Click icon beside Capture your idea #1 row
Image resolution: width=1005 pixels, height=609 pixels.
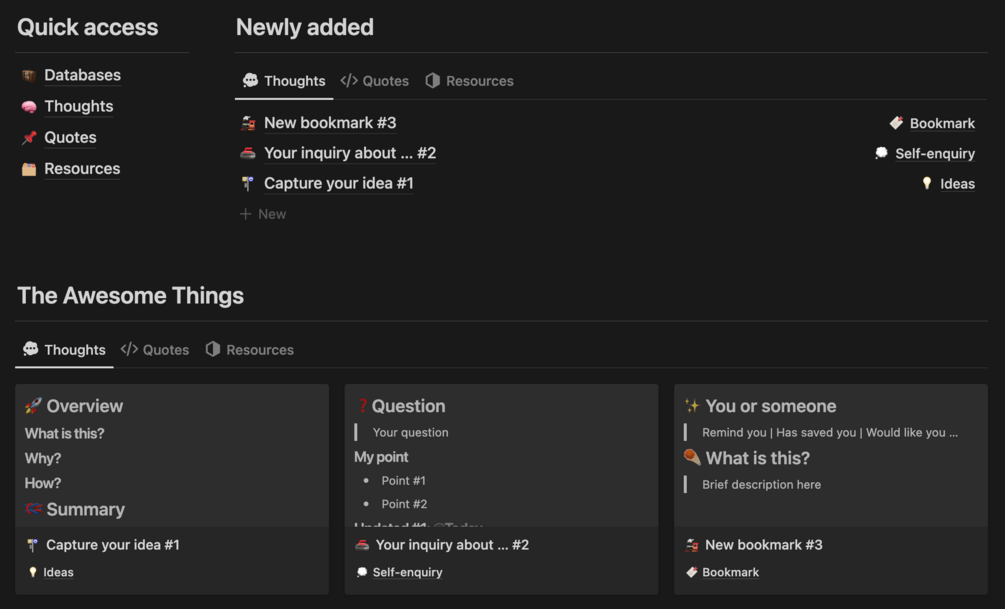coord(248,184)
